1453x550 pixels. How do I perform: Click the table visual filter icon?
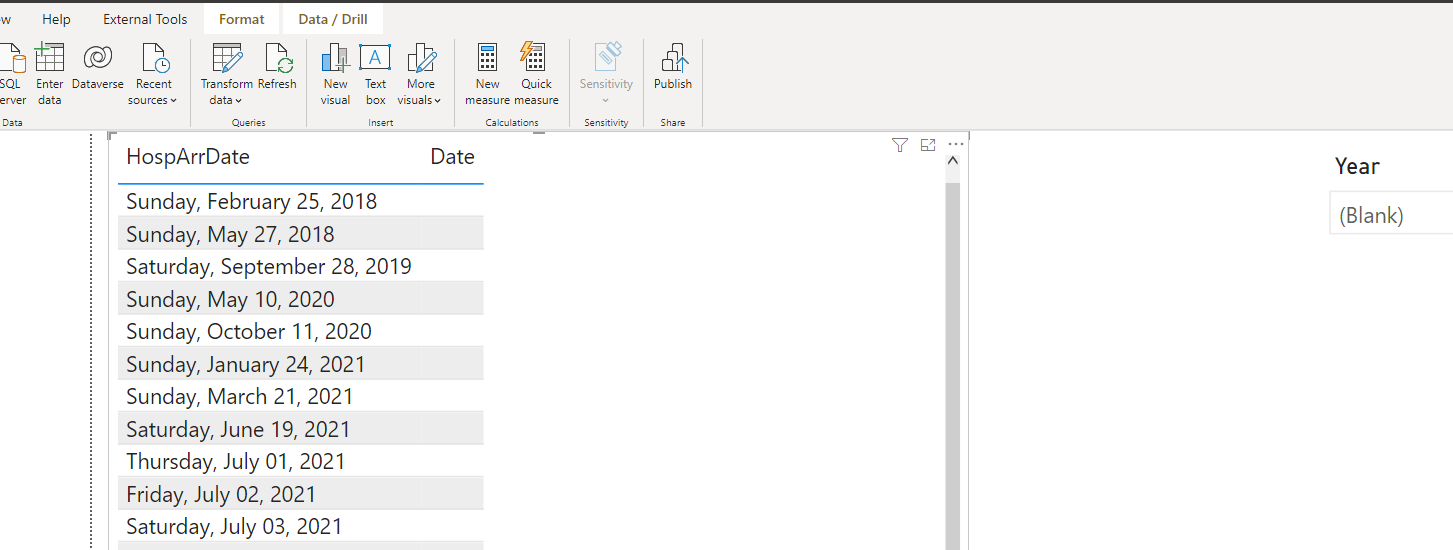[899, 145]
